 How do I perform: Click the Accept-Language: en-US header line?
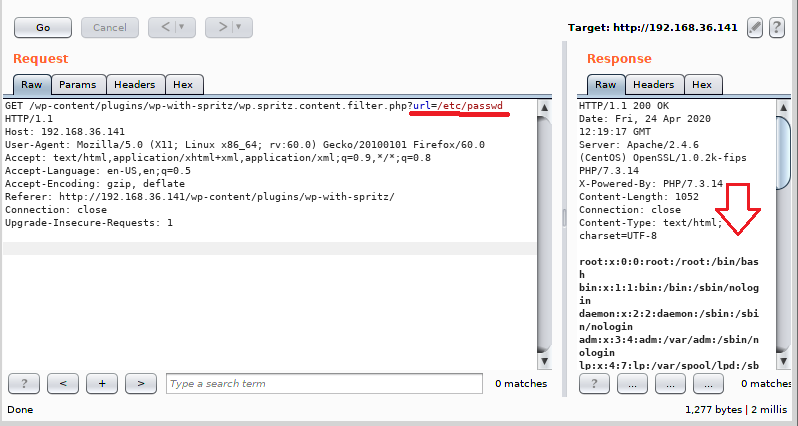click(98, 171)
